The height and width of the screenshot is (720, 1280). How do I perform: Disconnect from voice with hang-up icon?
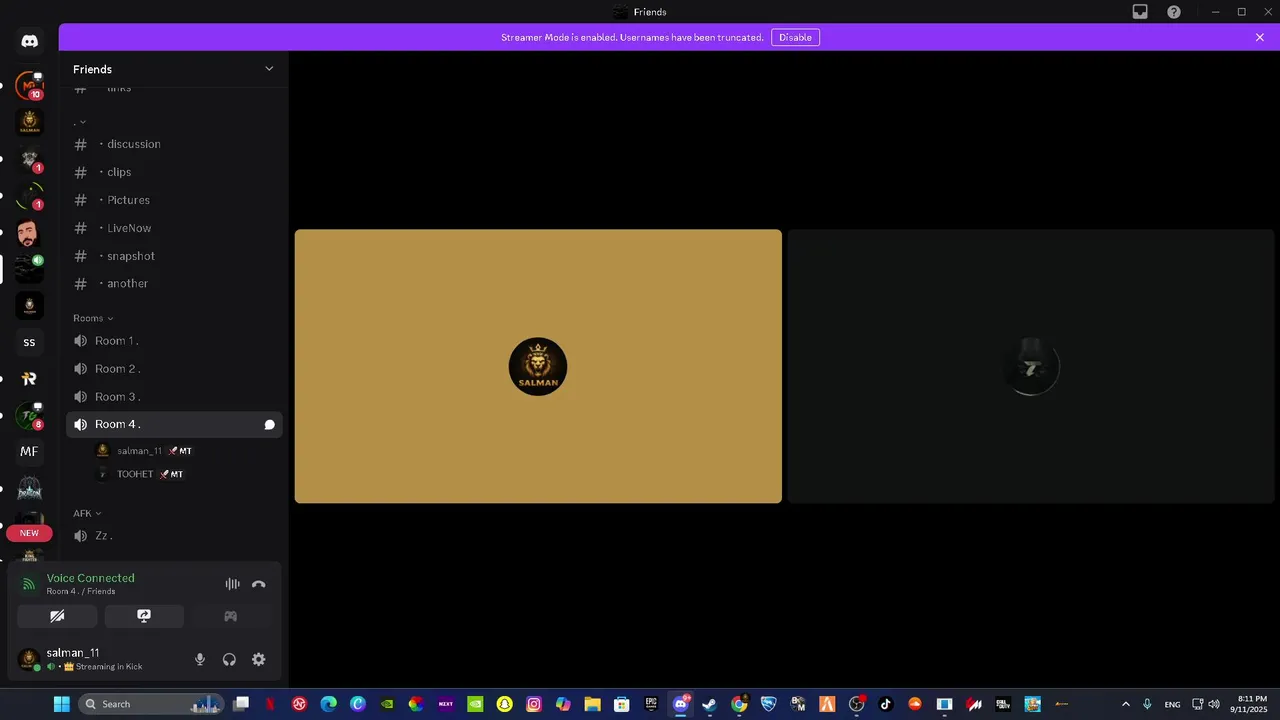pyautogui.click(x=259, y=584)
